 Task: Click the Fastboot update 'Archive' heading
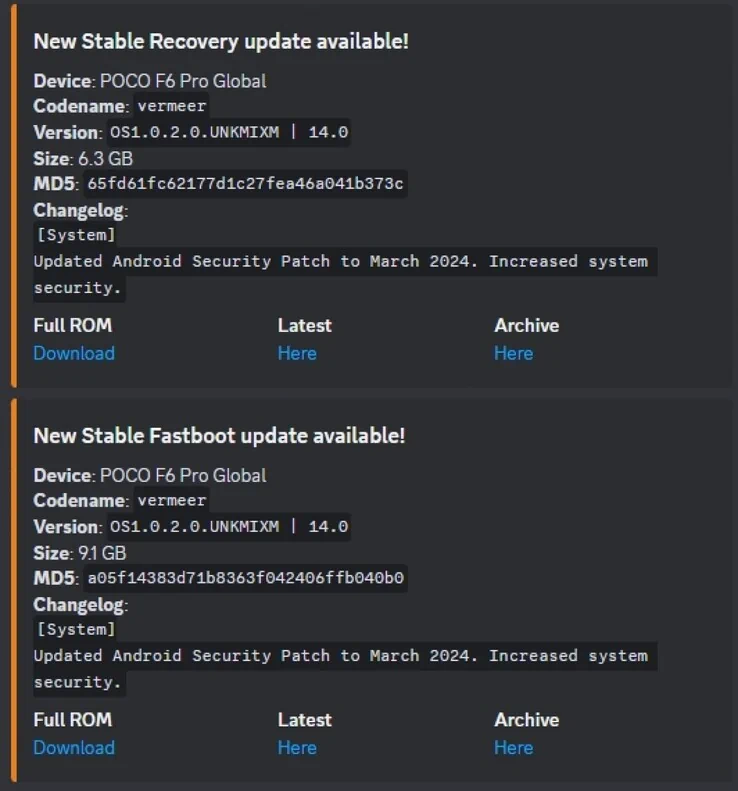pyautogui.click(x=527, y=720)
